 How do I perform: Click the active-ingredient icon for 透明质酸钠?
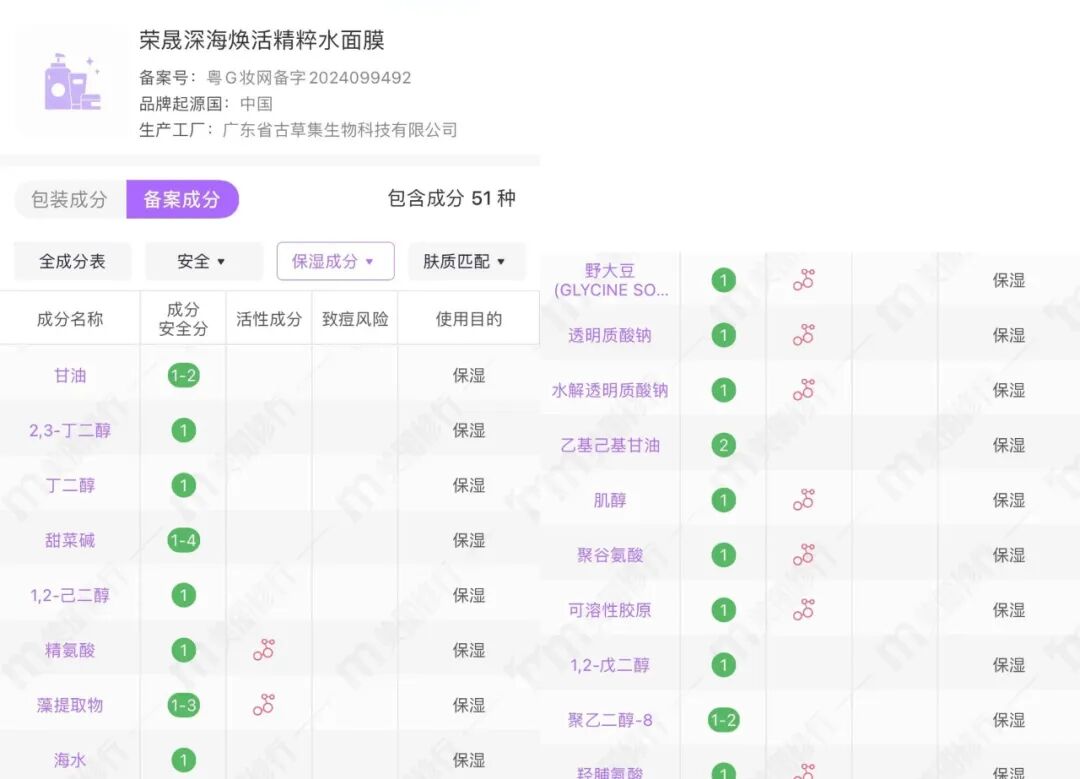(x=804, y=335)
